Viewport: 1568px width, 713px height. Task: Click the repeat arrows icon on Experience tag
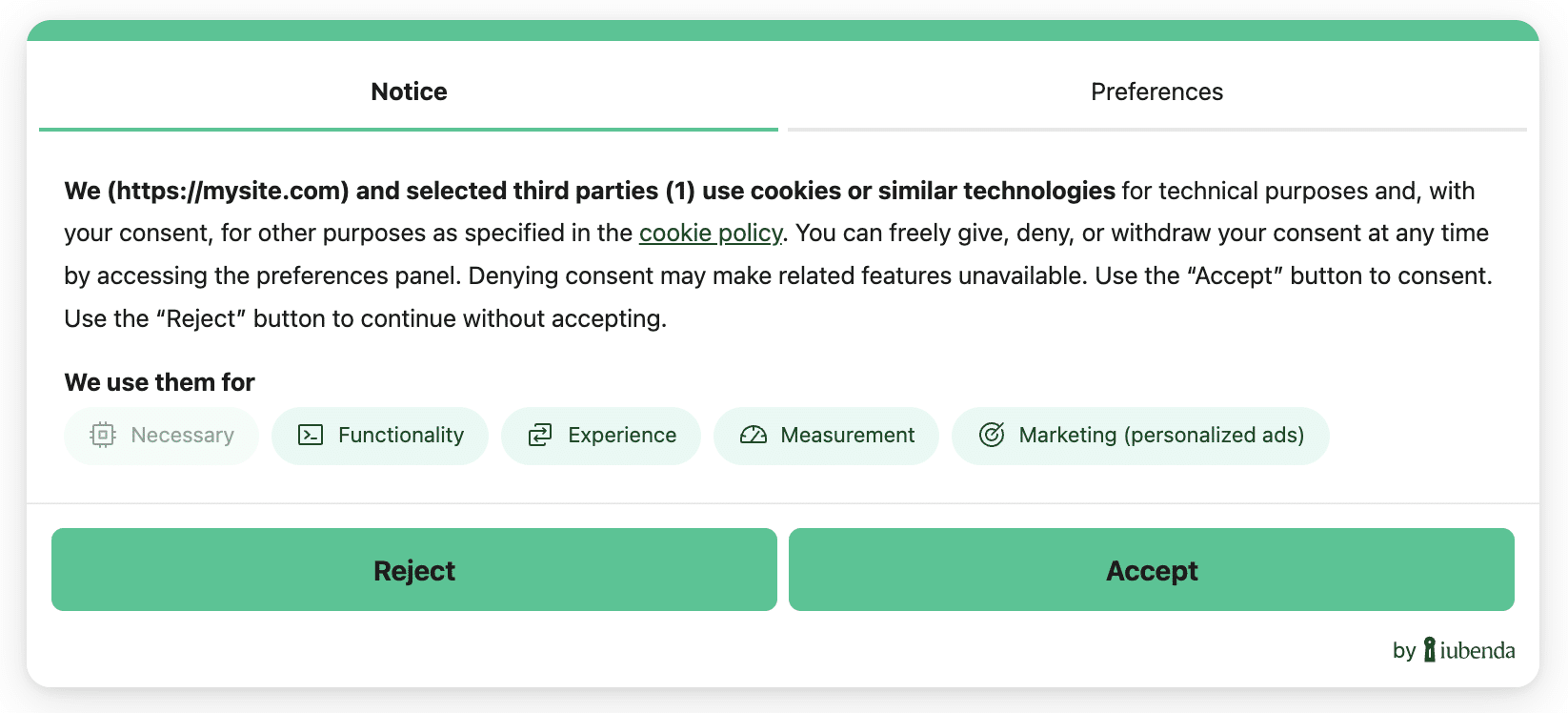tap(540, 435)
